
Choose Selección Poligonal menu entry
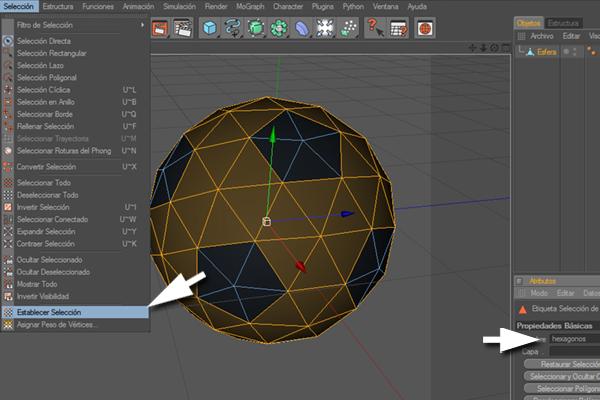(x=75, y=78)
